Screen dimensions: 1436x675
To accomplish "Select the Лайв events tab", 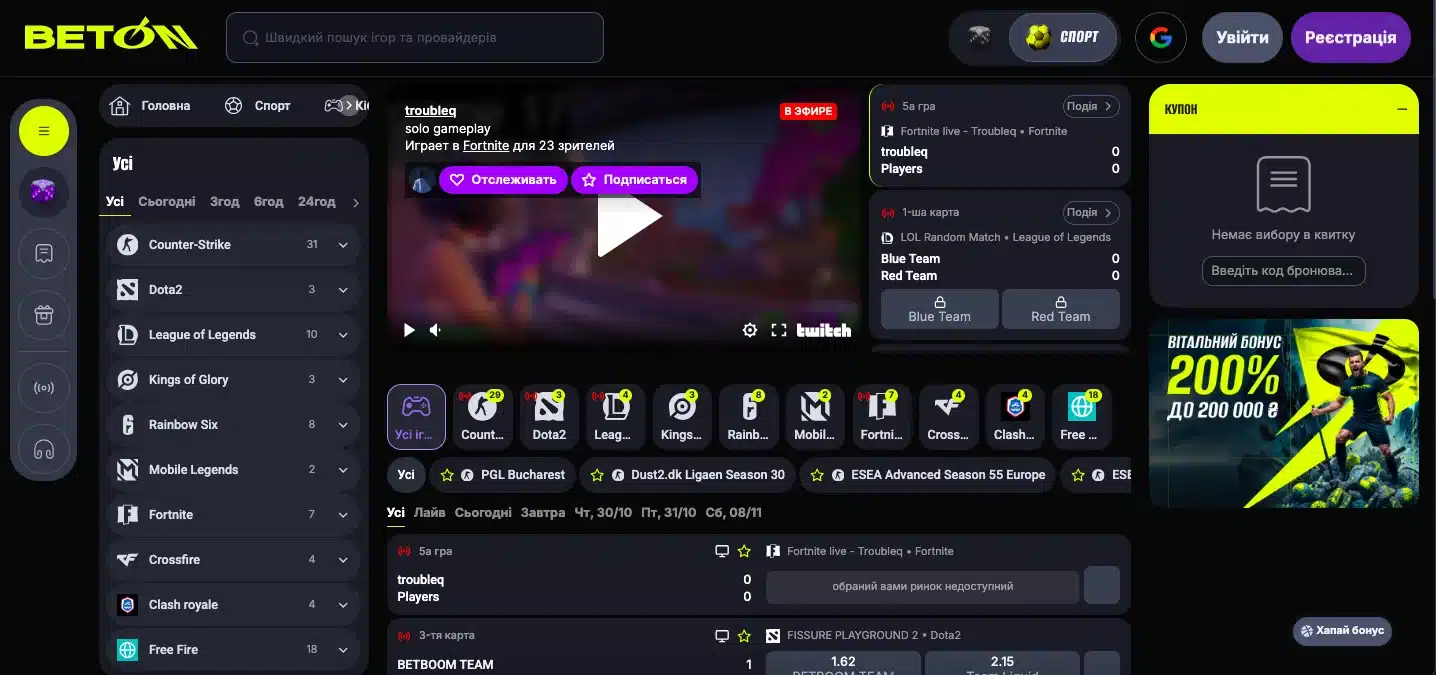I will point(429,512).
